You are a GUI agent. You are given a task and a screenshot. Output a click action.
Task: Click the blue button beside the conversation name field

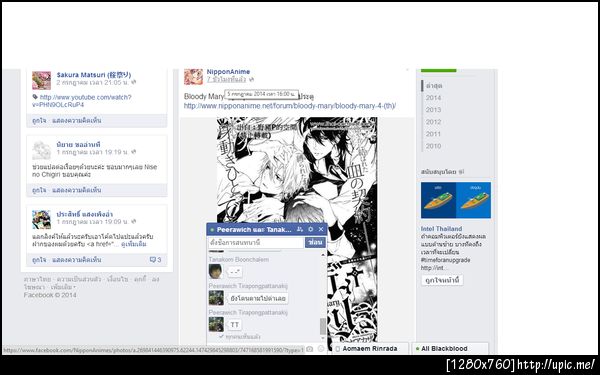click(315, 242)
